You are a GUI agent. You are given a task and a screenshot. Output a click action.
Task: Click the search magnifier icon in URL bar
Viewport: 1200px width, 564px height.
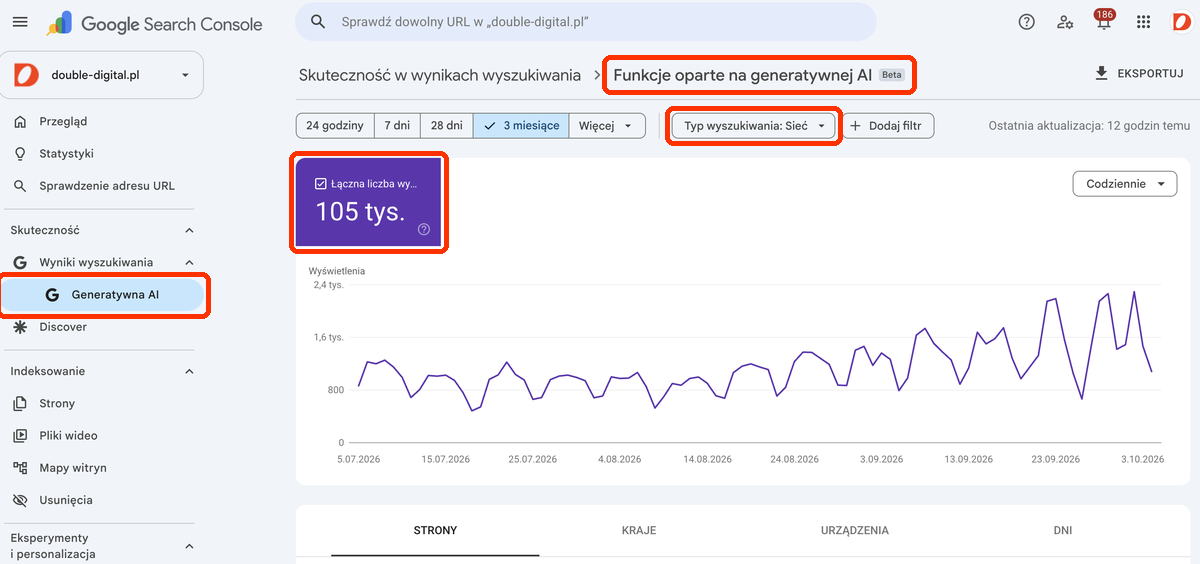(318, 21)
